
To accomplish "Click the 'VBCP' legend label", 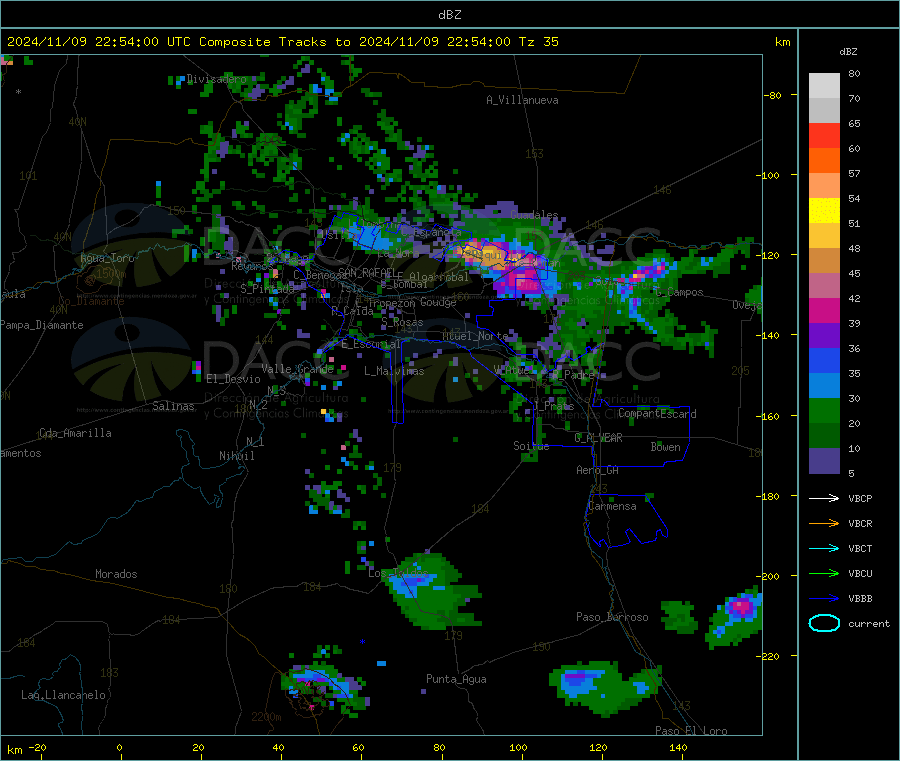I will (x=860, y=498).
